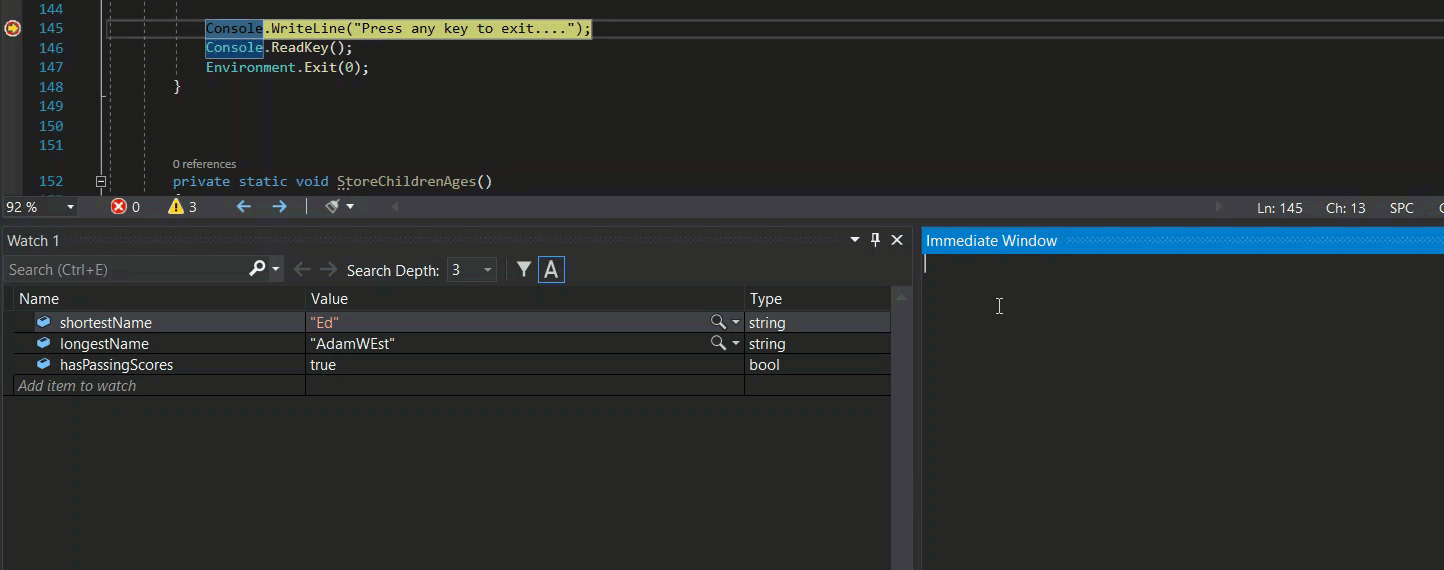Collapse the StoreChildrenAges method outline

[101, 182]
